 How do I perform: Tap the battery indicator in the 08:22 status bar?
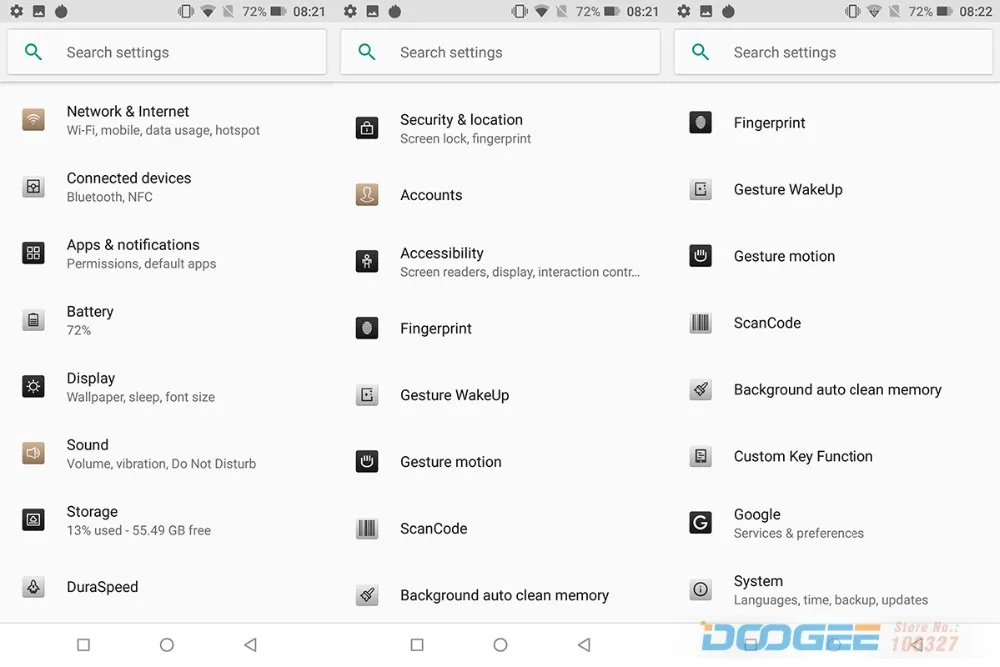(x=945, y=11)
